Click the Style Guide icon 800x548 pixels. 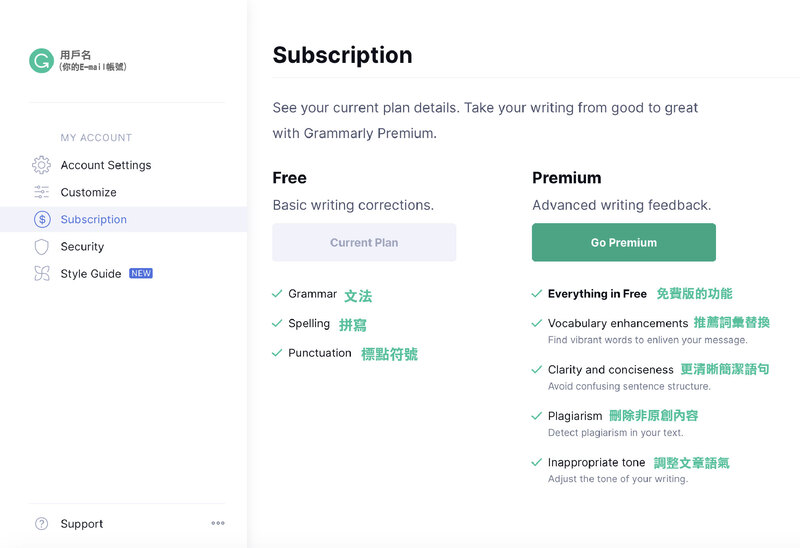pyautogui.click(x=41, y=273)
